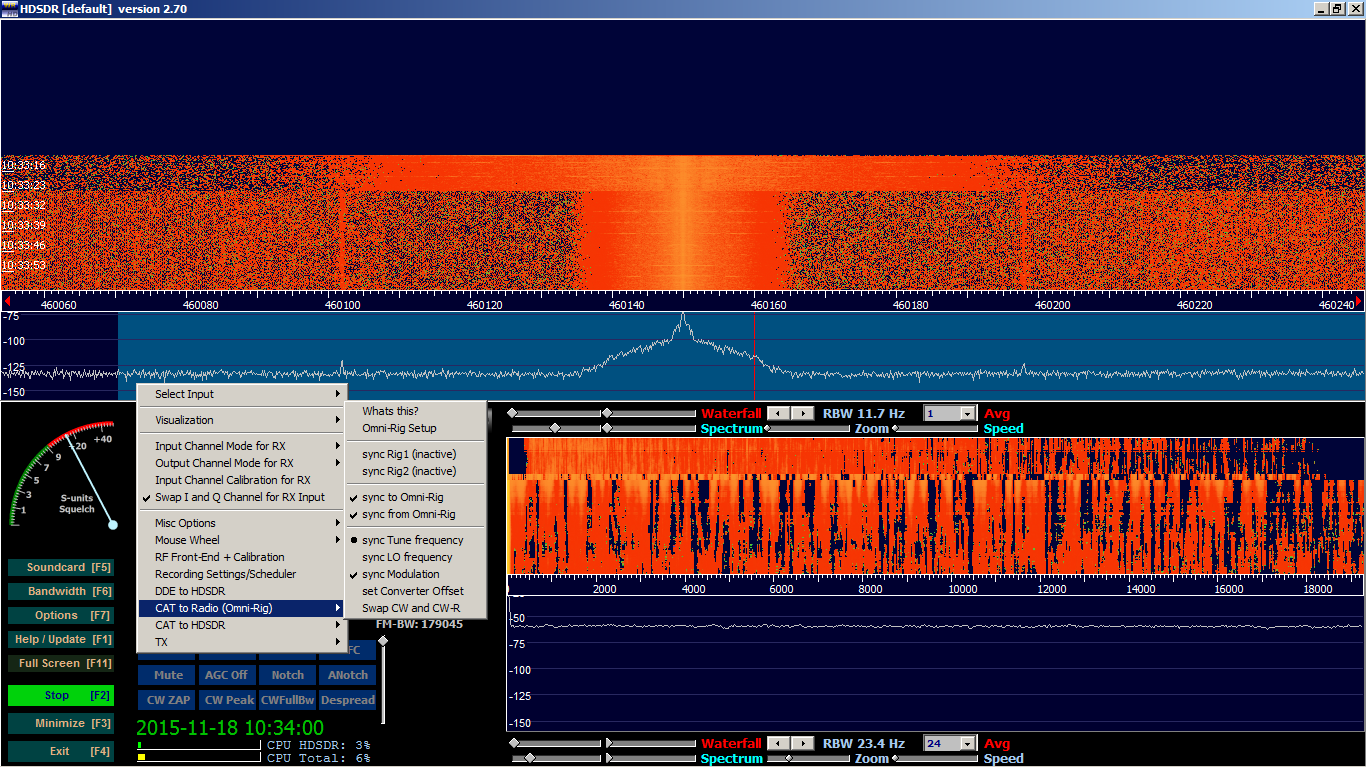1366x768 pixels.
Task: Click CW Peak button
Action: (227, 700)
